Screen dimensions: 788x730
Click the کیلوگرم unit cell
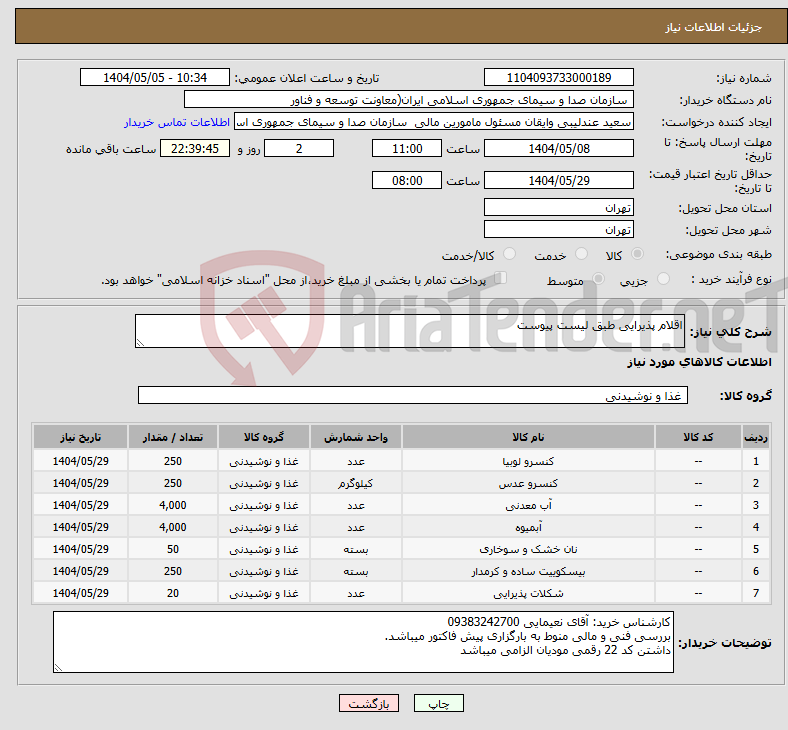356,483
